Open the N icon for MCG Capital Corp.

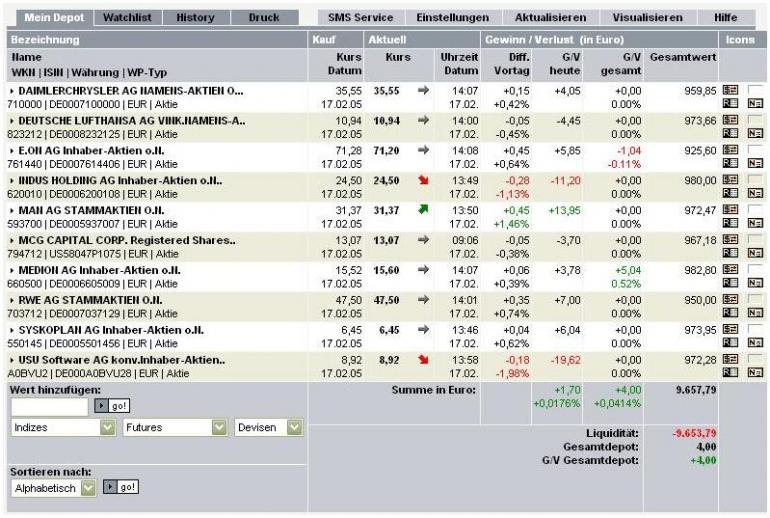tap(755, 254)
